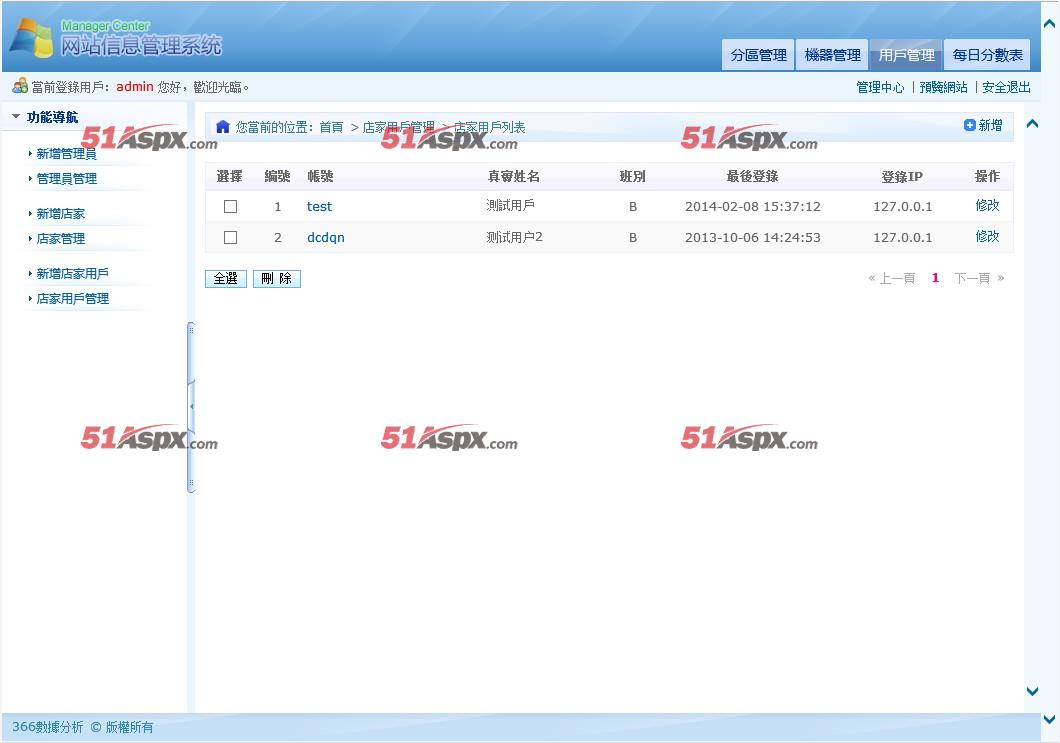Viewport: 1060px width, 743px height.
Task: Click the Manager Center logo
Action: click(x=115, y=38)
